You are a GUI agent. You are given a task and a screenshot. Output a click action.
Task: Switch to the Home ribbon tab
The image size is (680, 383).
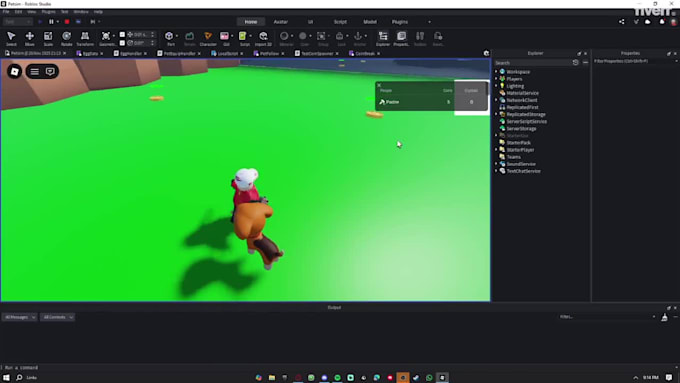(x=251, y=22)
